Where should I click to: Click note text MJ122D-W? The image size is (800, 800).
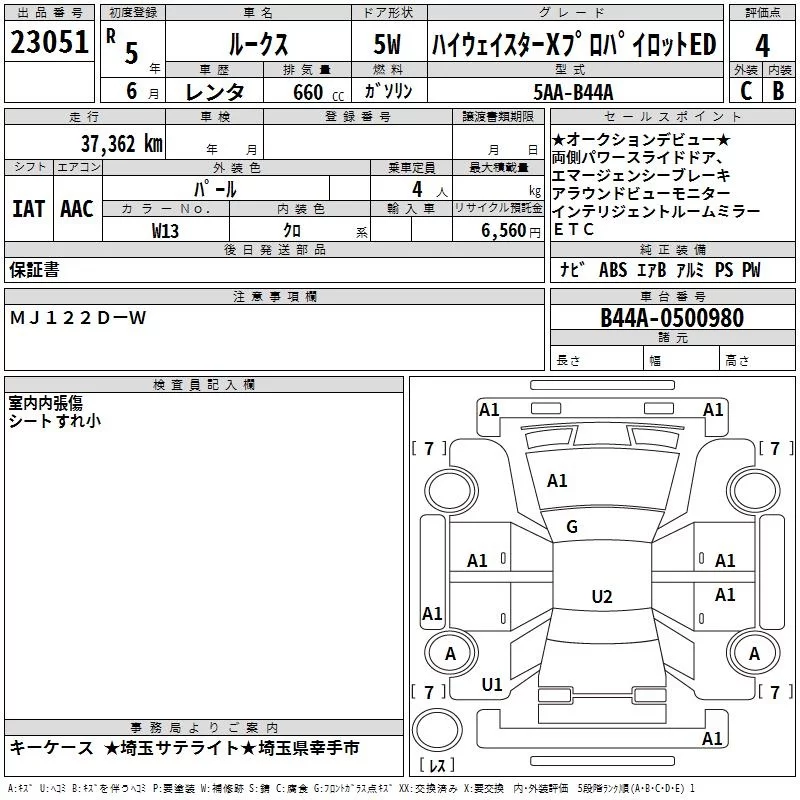click(78, 318)
